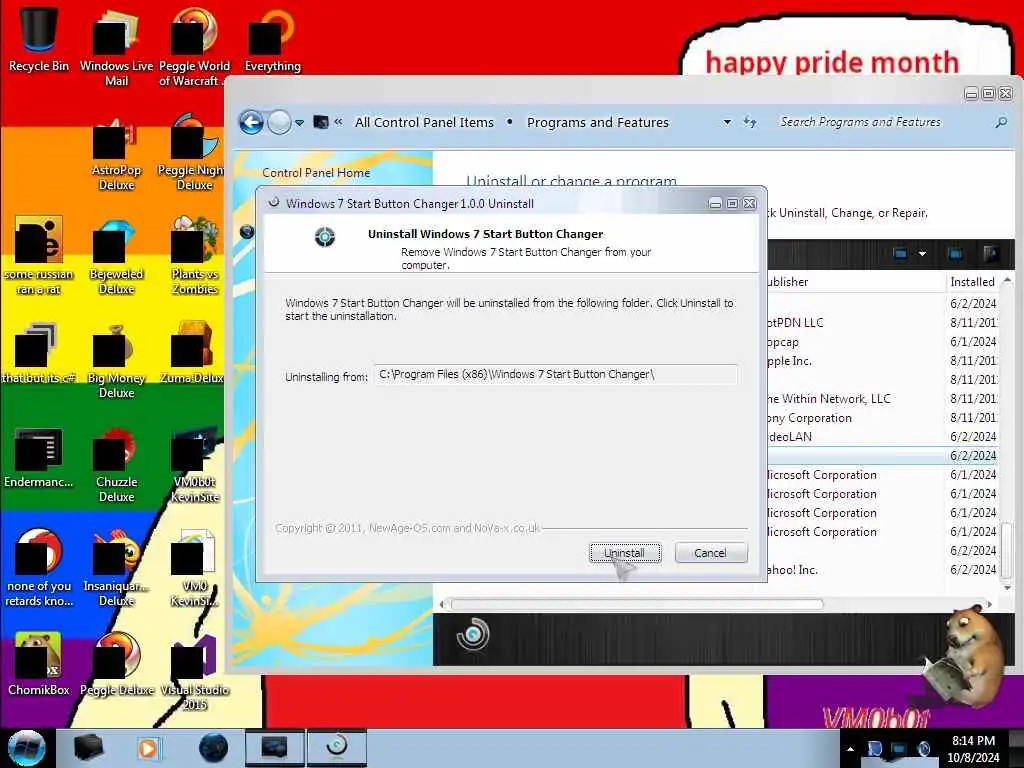Click All Control Panel Items breadcrumb
1024x768 pixels.
[x=424, y=123]
